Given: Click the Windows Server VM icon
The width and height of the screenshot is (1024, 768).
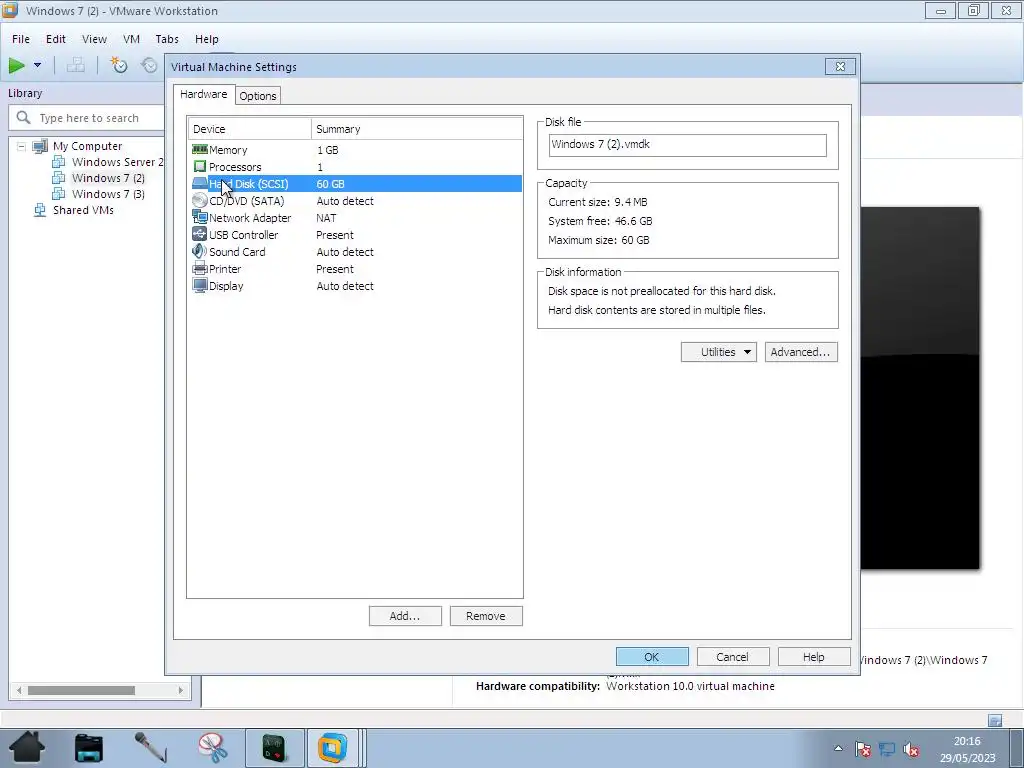Looking at the screenshot, I should point(59,162).
